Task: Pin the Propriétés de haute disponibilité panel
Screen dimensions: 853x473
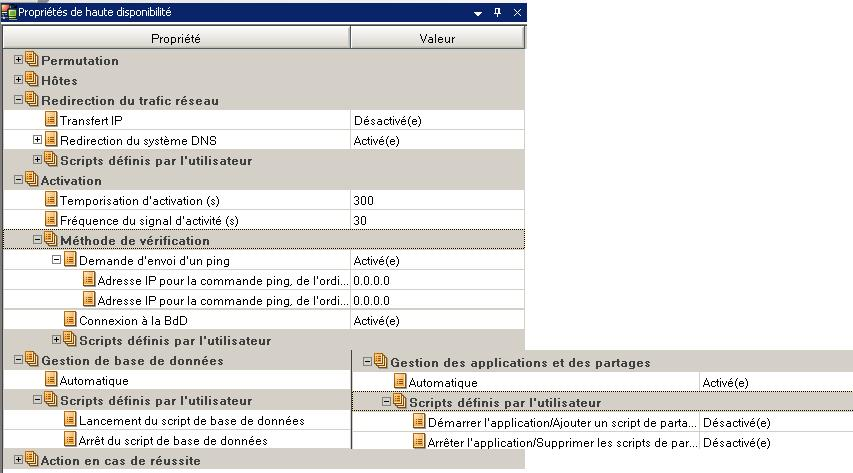Action: (497, 12)
